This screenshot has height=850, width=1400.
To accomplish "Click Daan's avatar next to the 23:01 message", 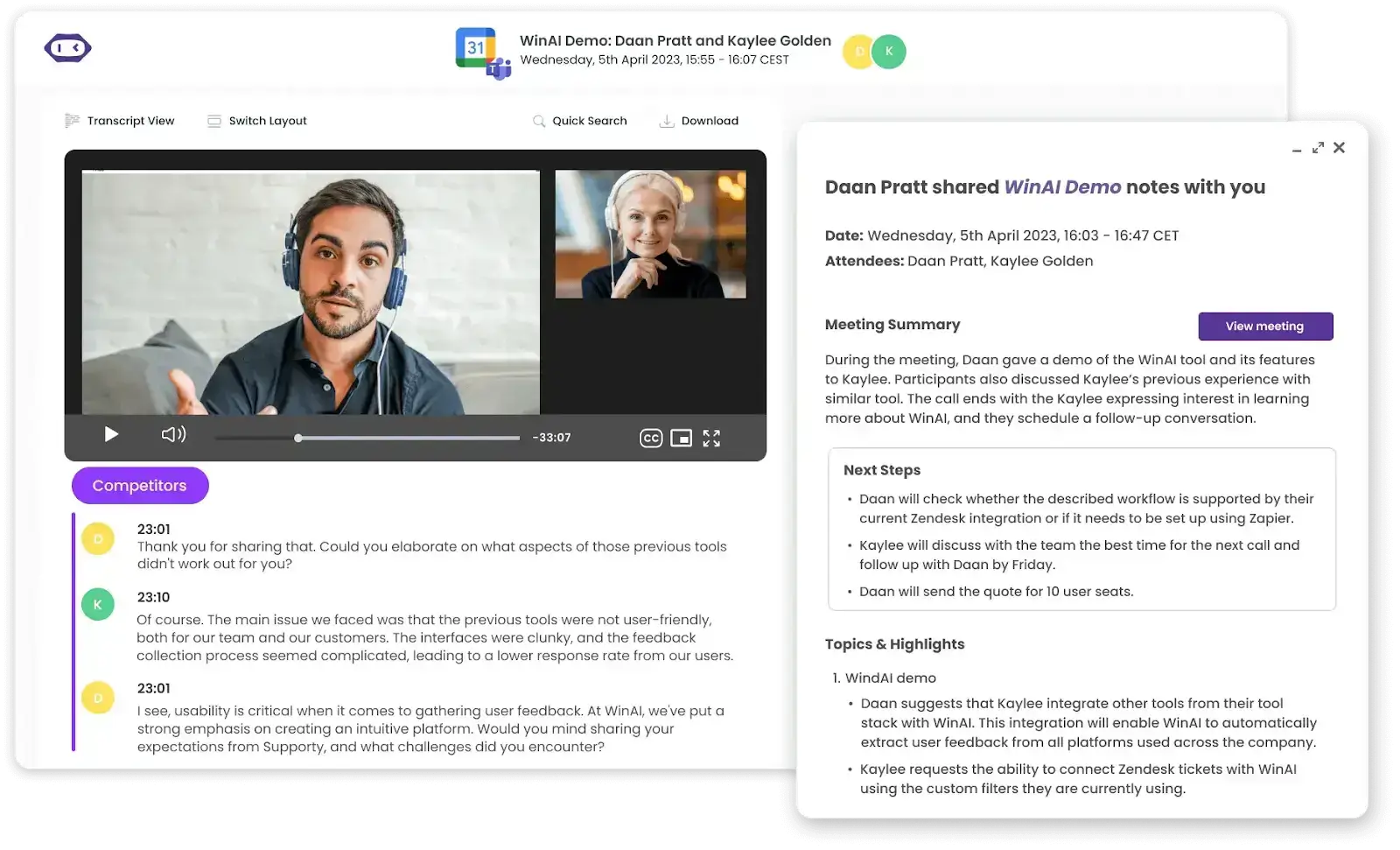I will coord(97,538).
